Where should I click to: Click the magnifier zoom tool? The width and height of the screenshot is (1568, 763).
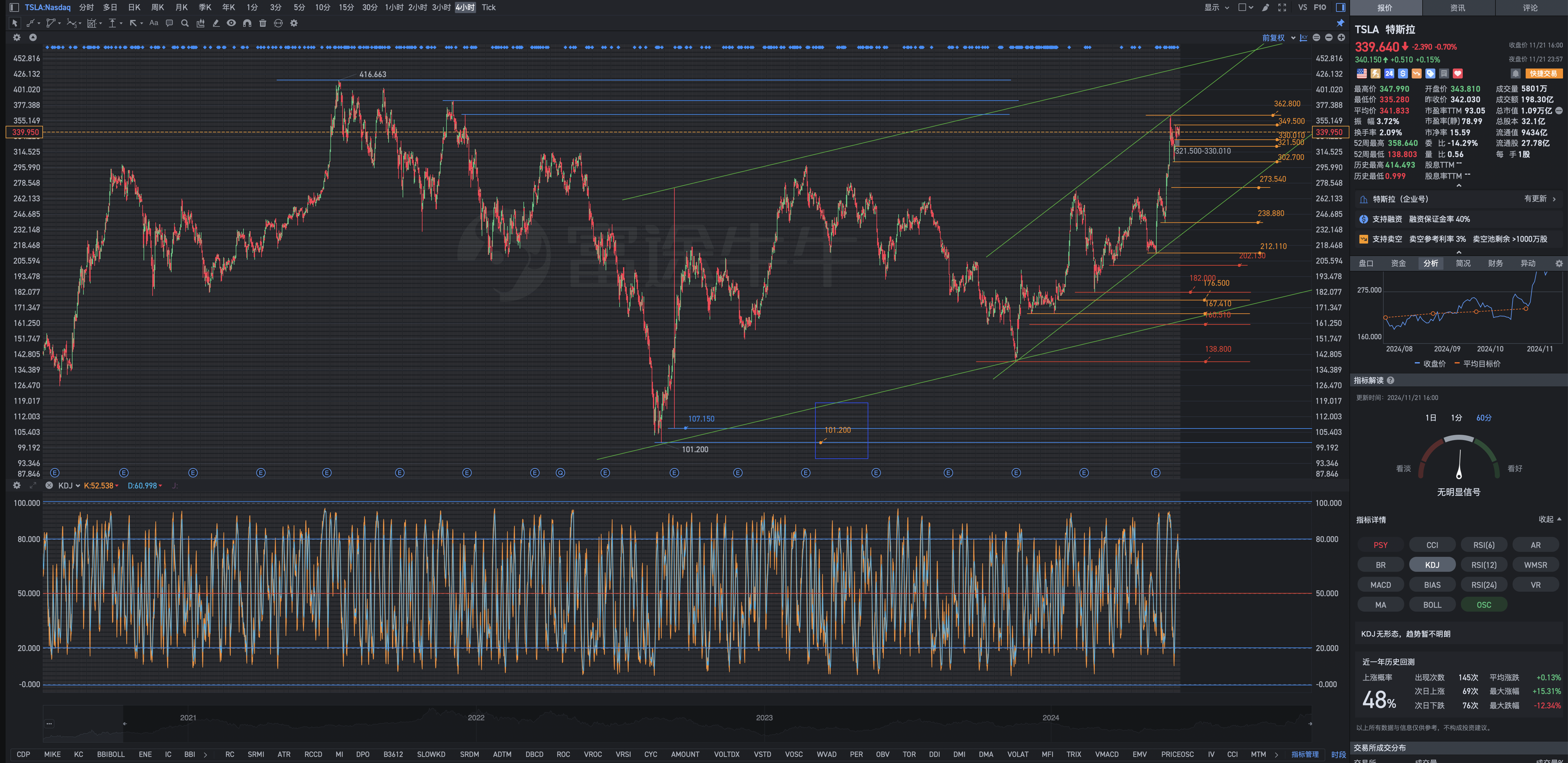pos(184,23)
